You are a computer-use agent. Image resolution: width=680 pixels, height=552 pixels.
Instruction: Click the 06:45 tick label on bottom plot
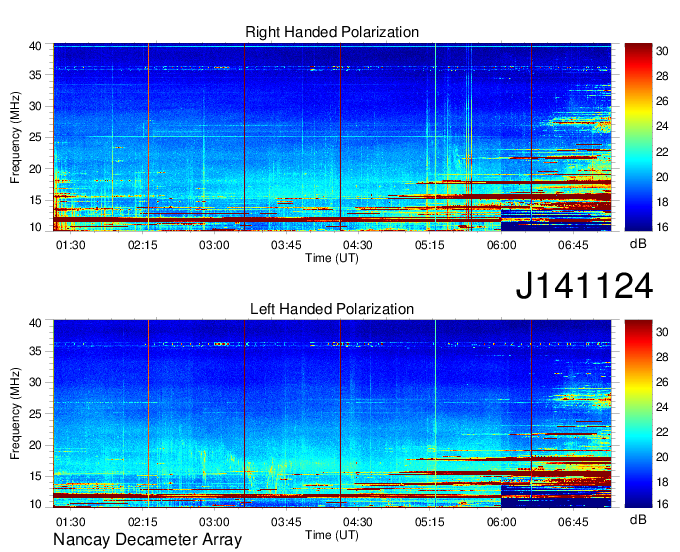pyautogui.click(x=573, y=522)
